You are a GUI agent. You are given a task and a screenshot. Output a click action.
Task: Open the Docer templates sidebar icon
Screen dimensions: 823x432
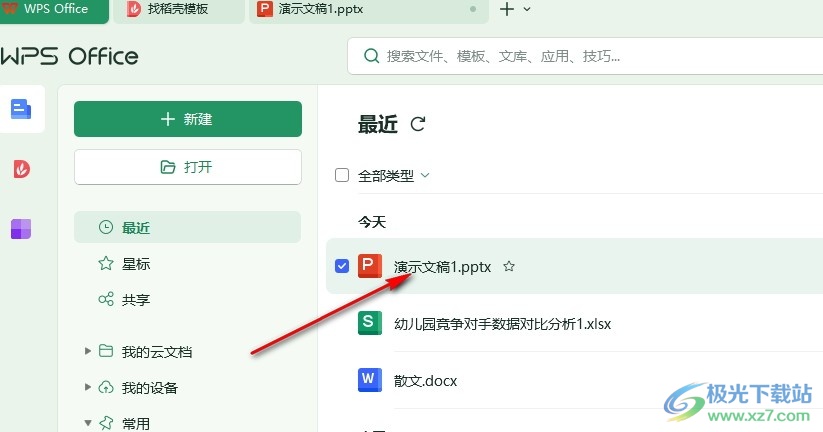(22, 169)
